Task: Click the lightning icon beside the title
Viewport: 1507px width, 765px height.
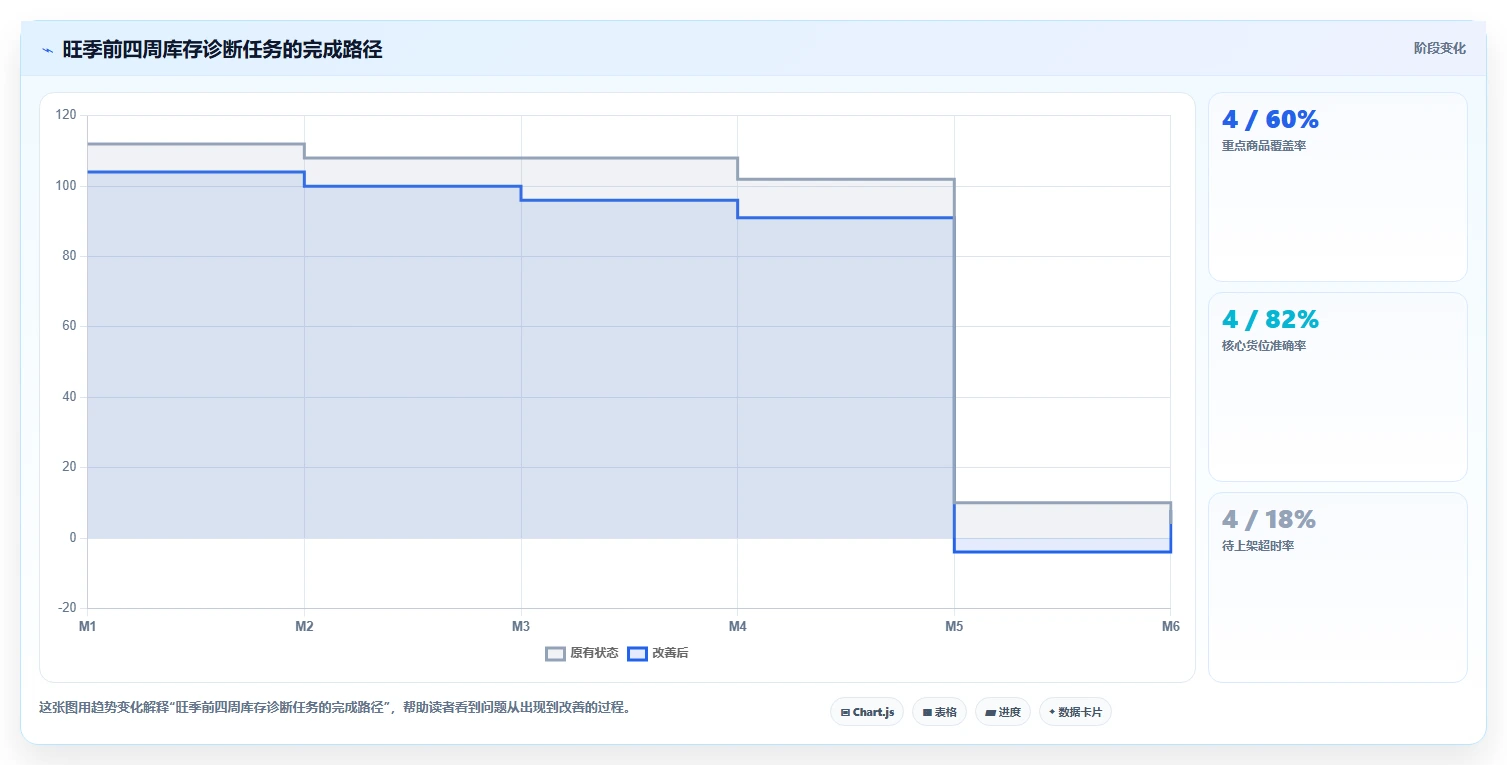Action: pyautogui.click(x=47, y=50)
